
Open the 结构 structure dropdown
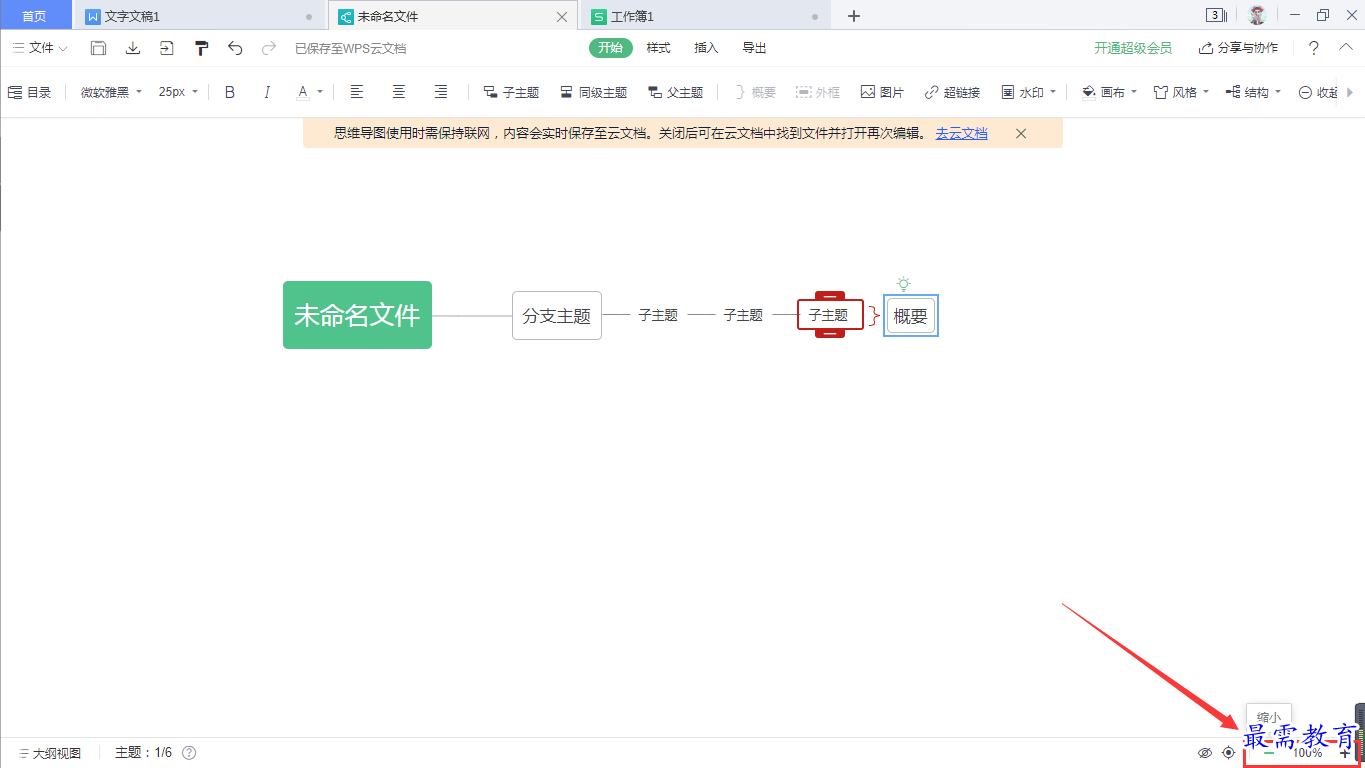click(1253, 92)
